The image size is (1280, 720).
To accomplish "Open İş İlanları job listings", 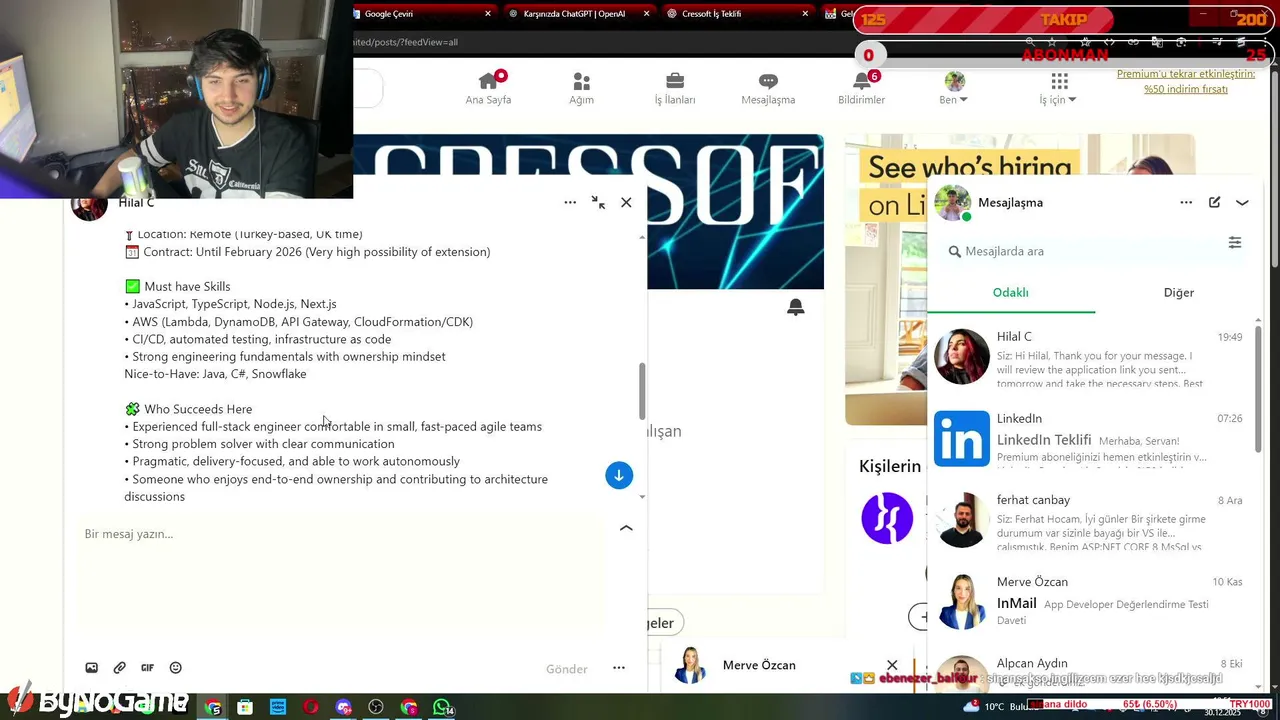I will click(675, 88).
